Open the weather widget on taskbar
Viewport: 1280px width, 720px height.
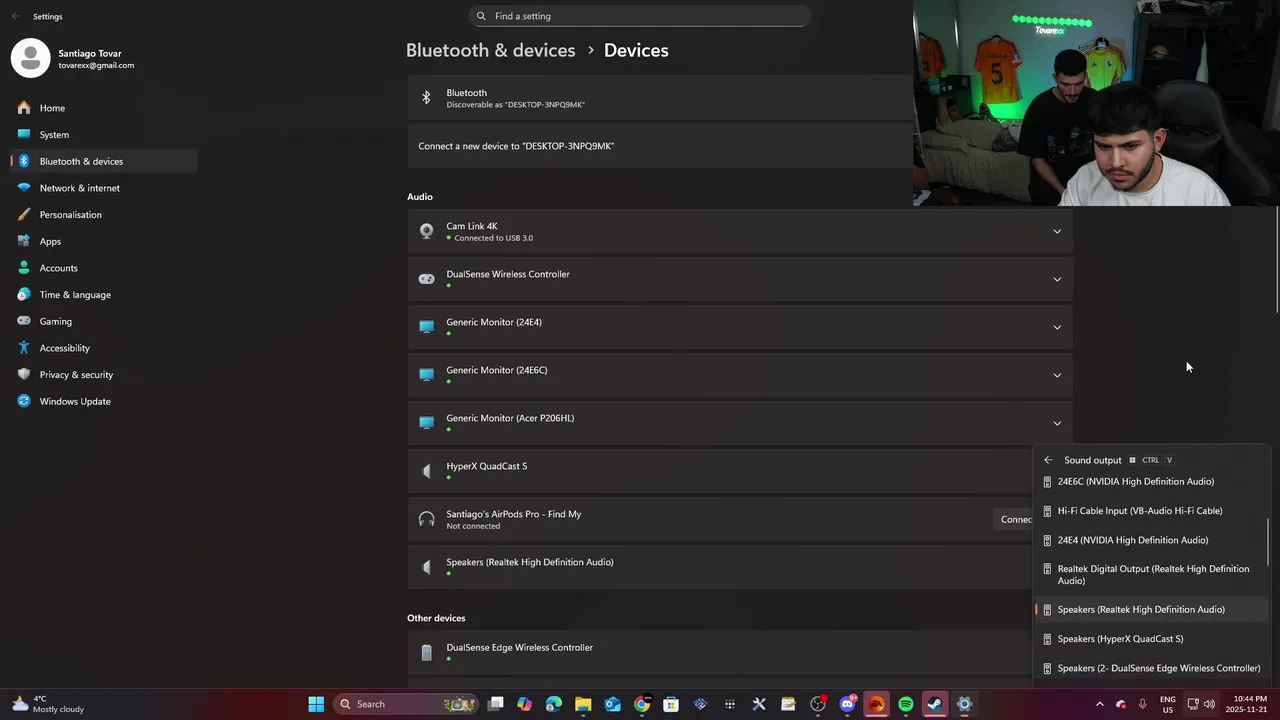coord(48,704)
